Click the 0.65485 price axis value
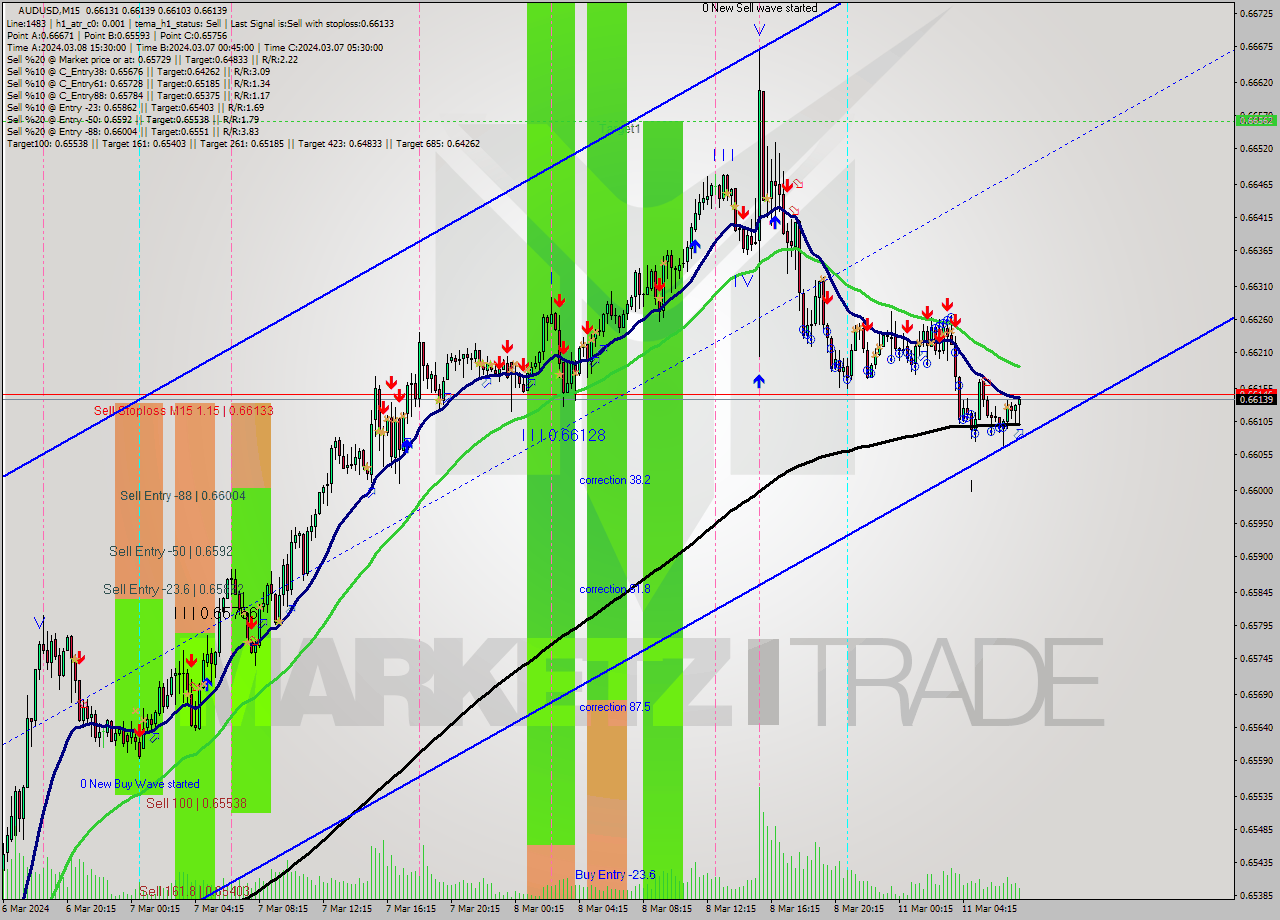Screen dimensions: 1280x920 point(1256,829)
